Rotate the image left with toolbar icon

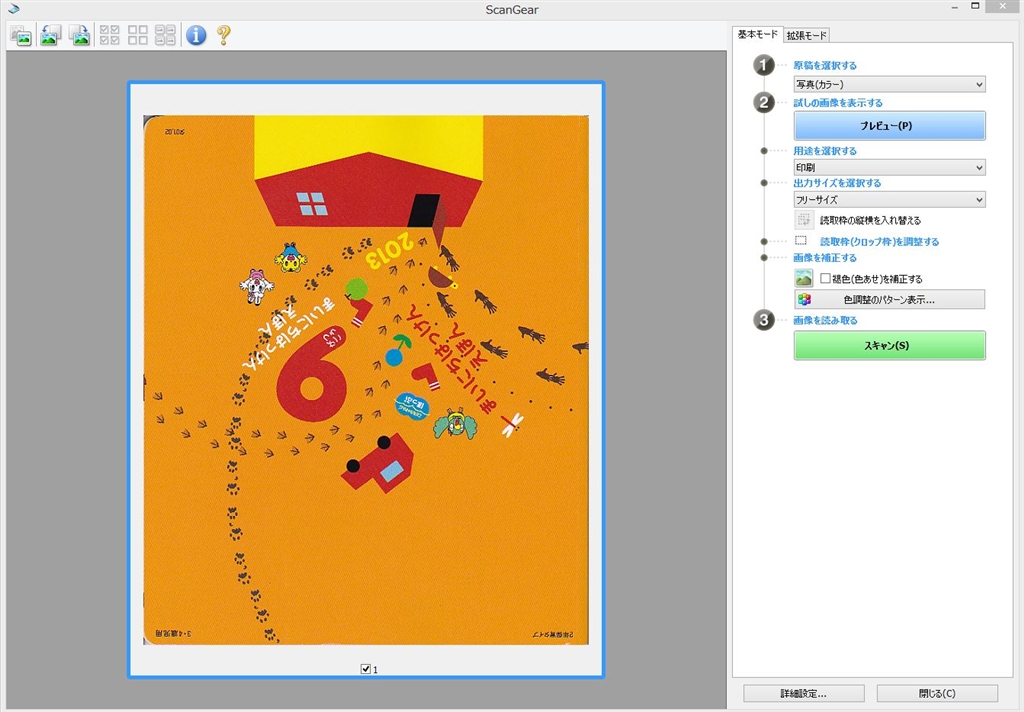point(50,35)
